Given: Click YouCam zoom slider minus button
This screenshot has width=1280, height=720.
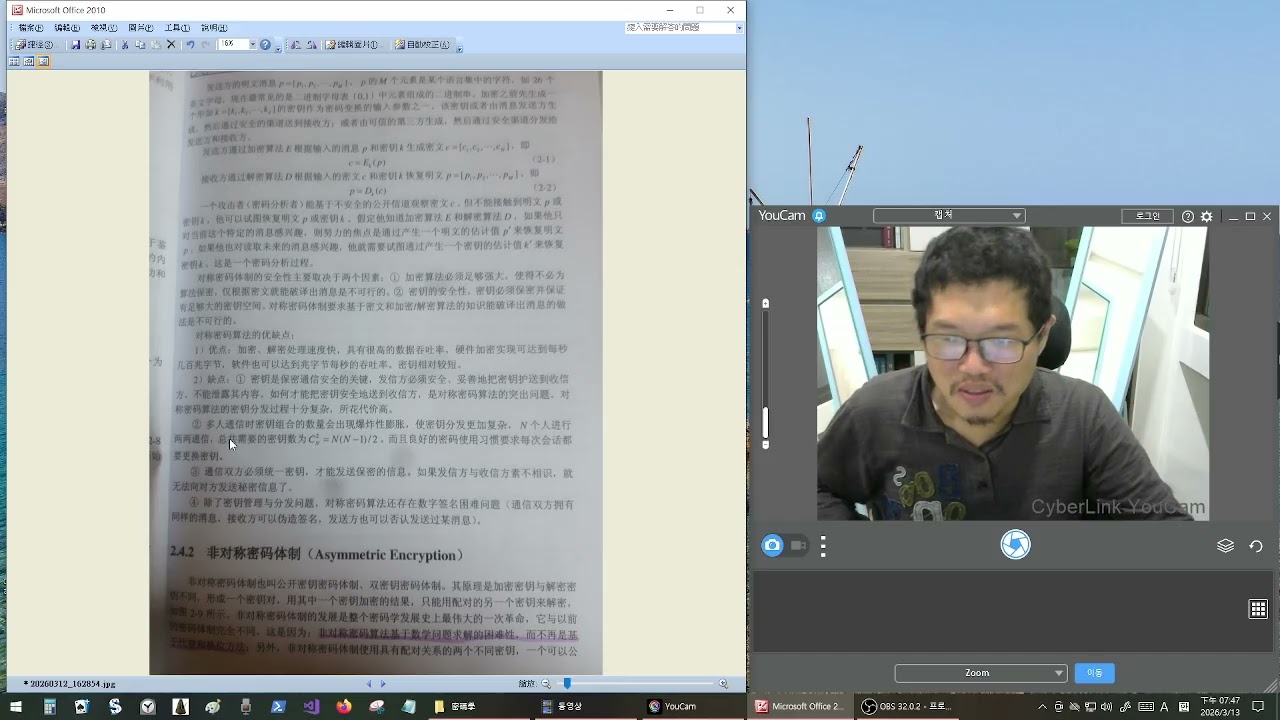Looking at the screenshot, I should click(x=766, y=445).
